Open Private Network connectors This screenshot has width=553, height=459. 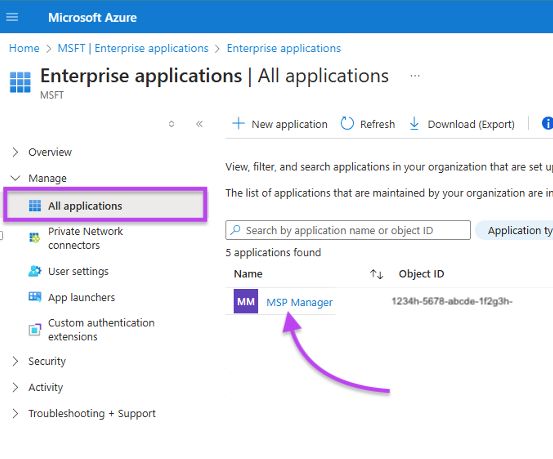[x=85, y=238]
